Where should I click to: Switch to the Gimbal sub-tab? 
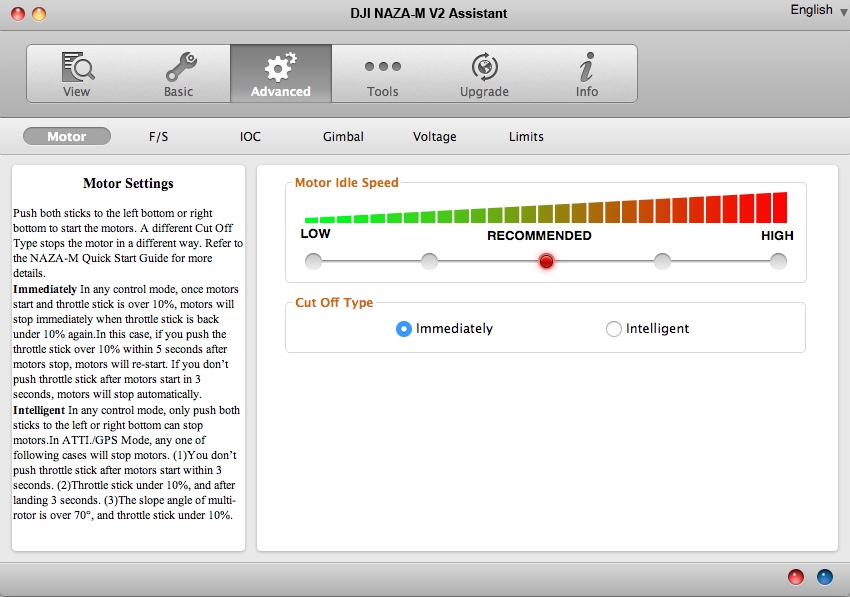pos(343,137)
